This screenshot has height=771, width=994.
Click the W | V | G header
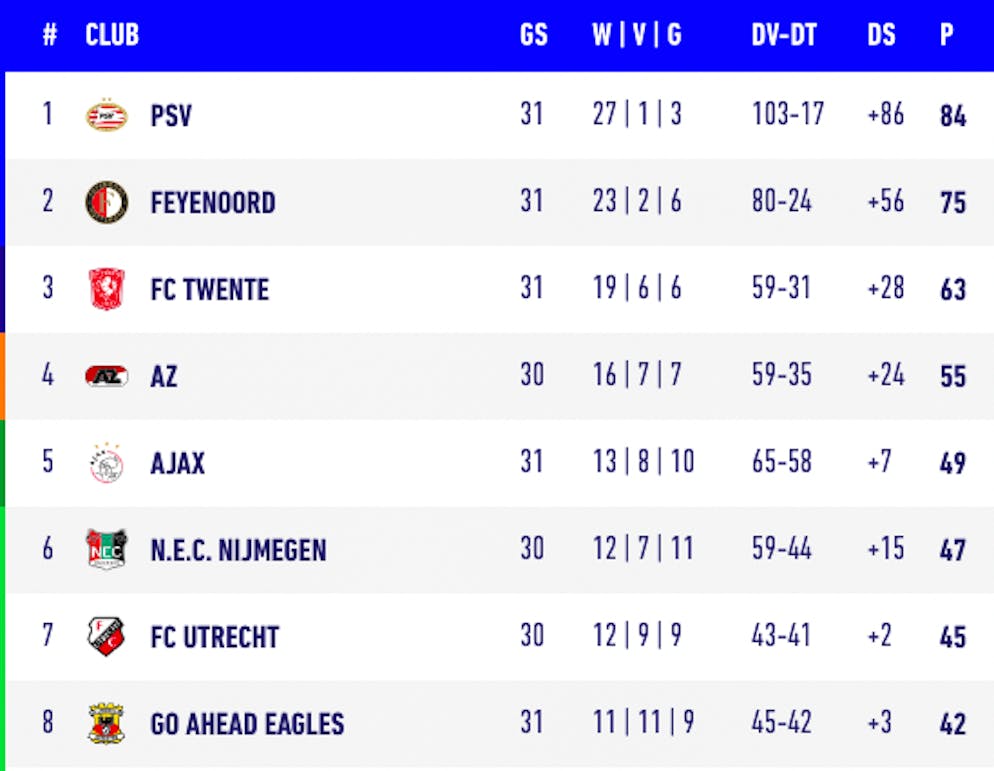[637, 35]
